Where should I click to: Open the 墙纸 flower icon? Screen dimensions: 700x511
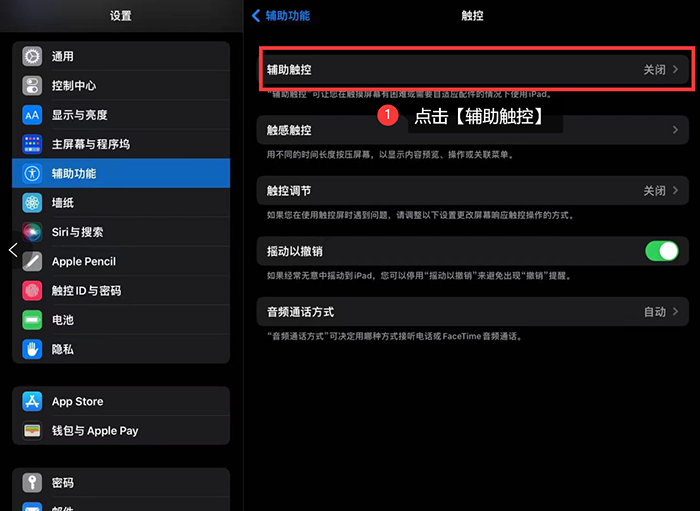[x=32, y=203]
